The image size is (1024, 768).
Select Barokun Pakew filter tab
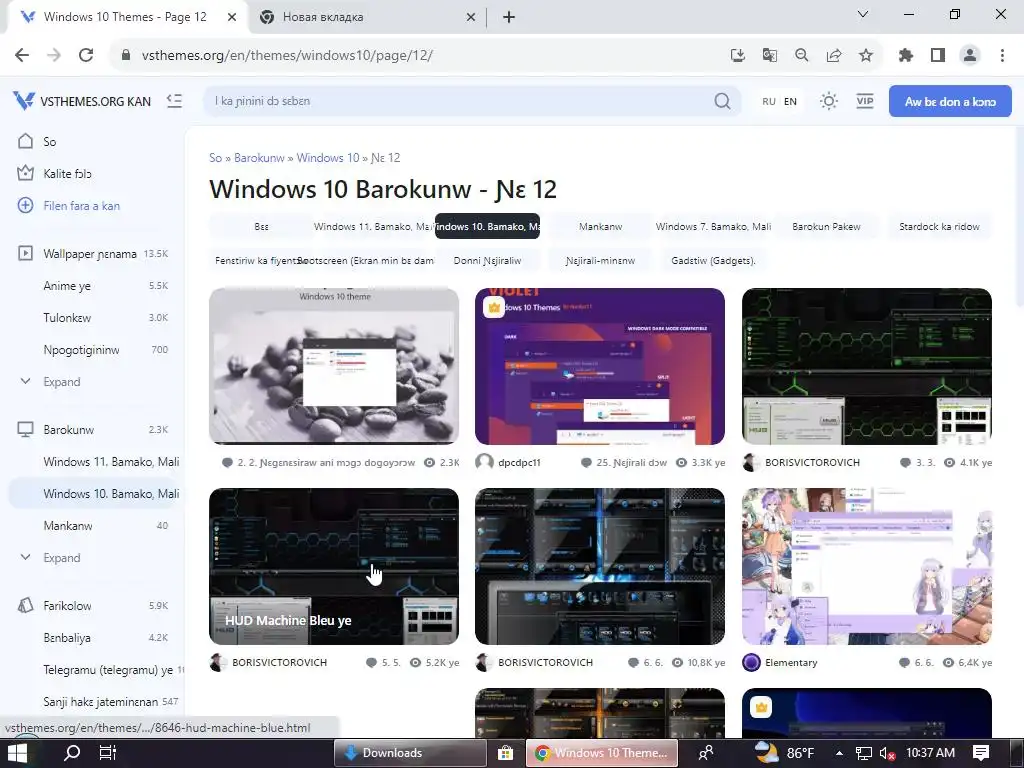tap(826, 227)
